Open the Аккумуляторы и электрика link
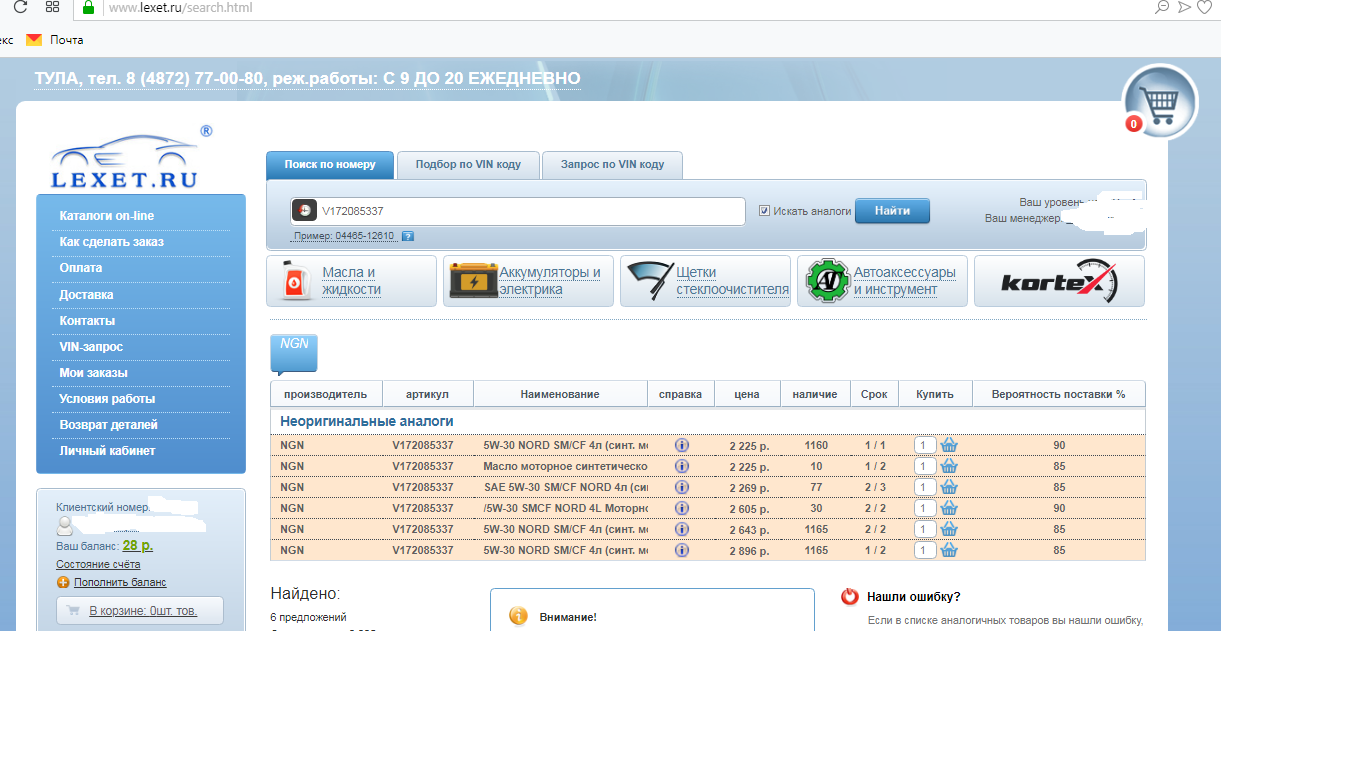The width and height of the screenshot is (1366, 768). [550, 281]
